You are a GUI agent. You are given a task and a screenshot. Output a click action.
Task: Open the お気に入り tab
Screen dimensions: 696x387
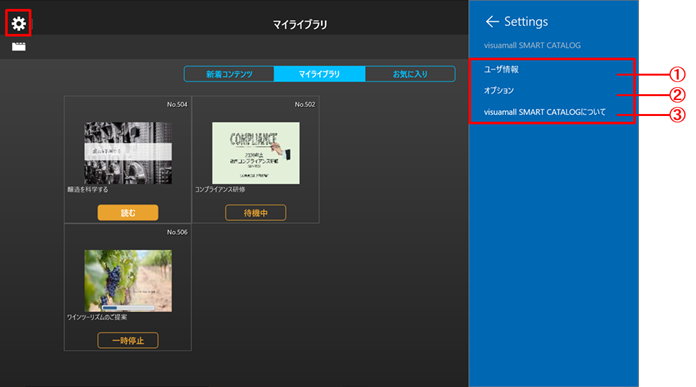410,74
